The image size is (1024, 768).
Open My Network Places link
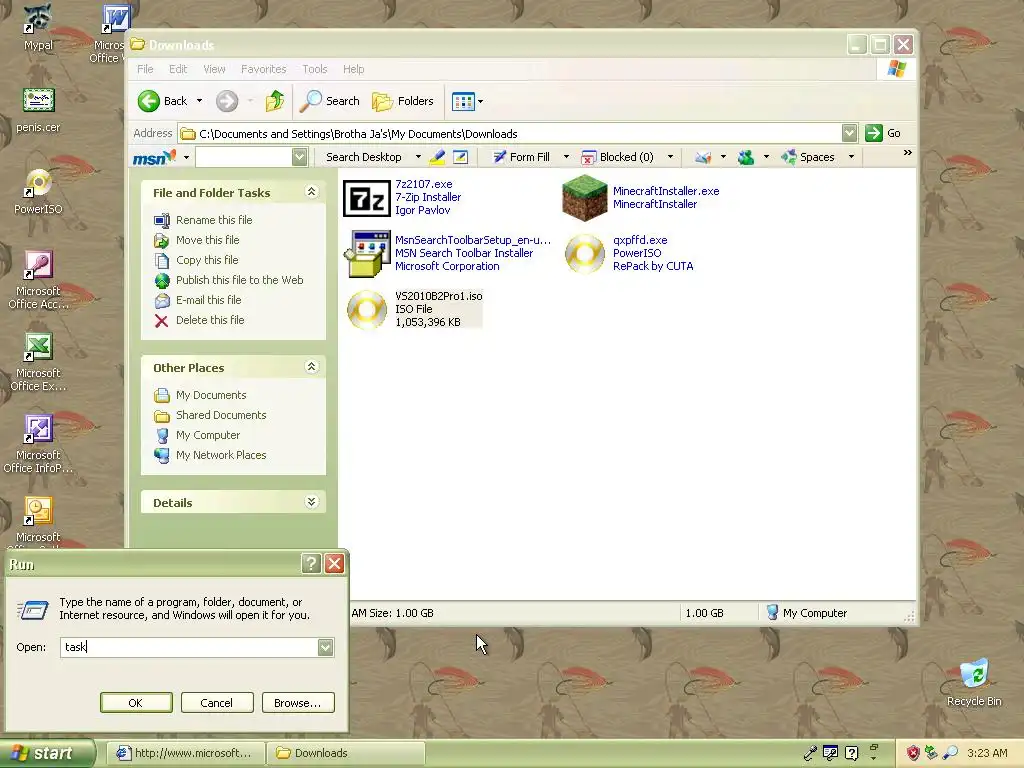pyautogui.click(x=221, y=455)
